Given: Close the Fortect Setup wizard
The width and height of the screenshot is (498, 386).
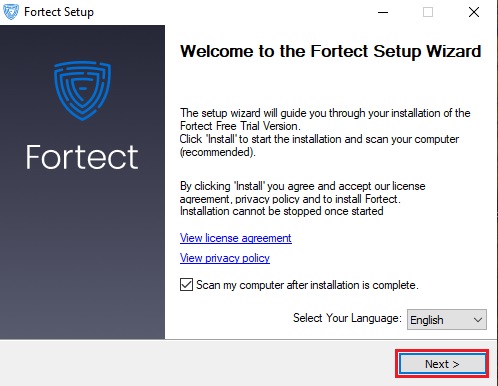Looking at the screenshot, I should point(474,12).
